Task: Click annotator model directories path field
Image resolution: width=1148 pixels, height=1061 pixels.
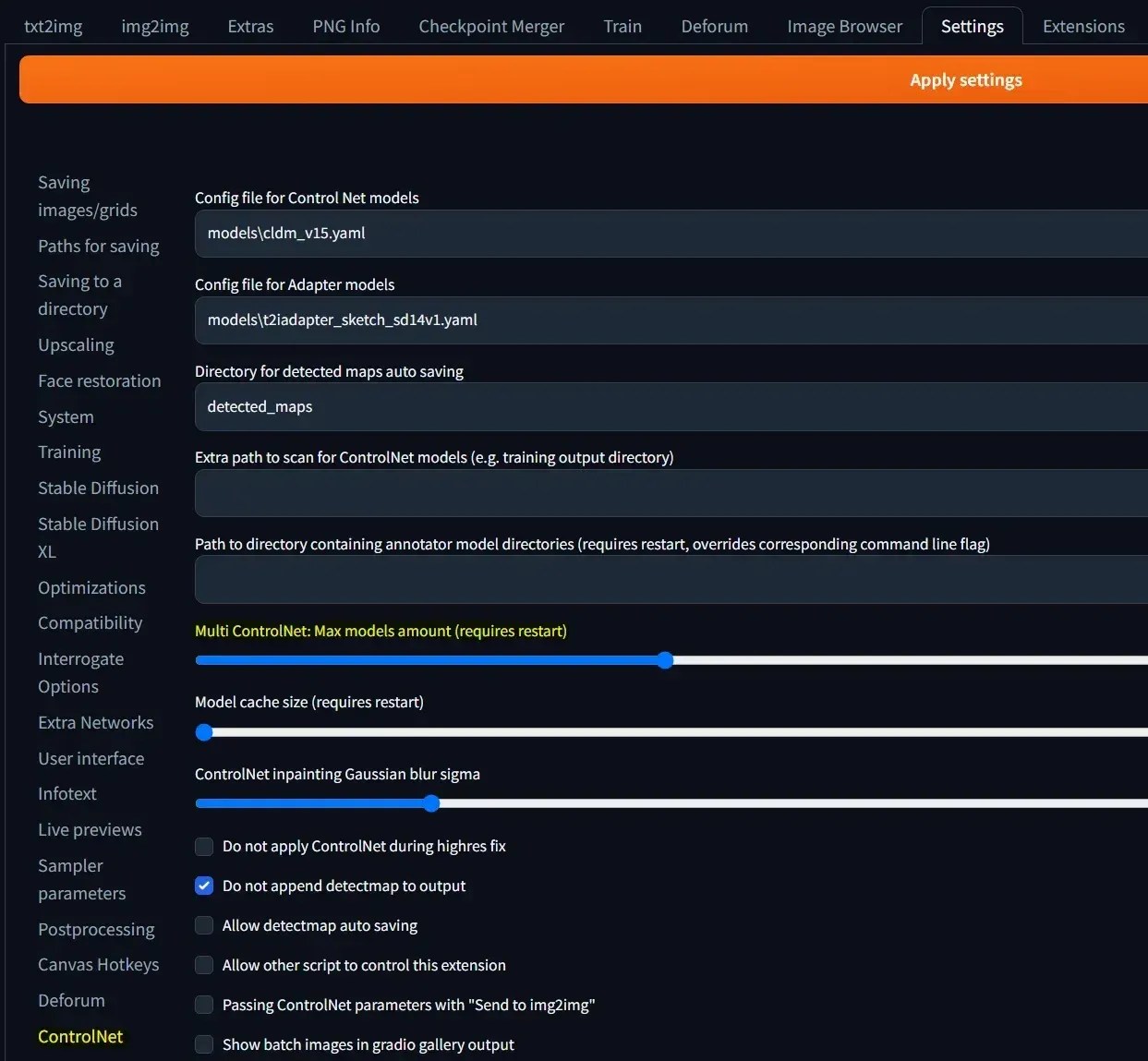Action: 671,580
